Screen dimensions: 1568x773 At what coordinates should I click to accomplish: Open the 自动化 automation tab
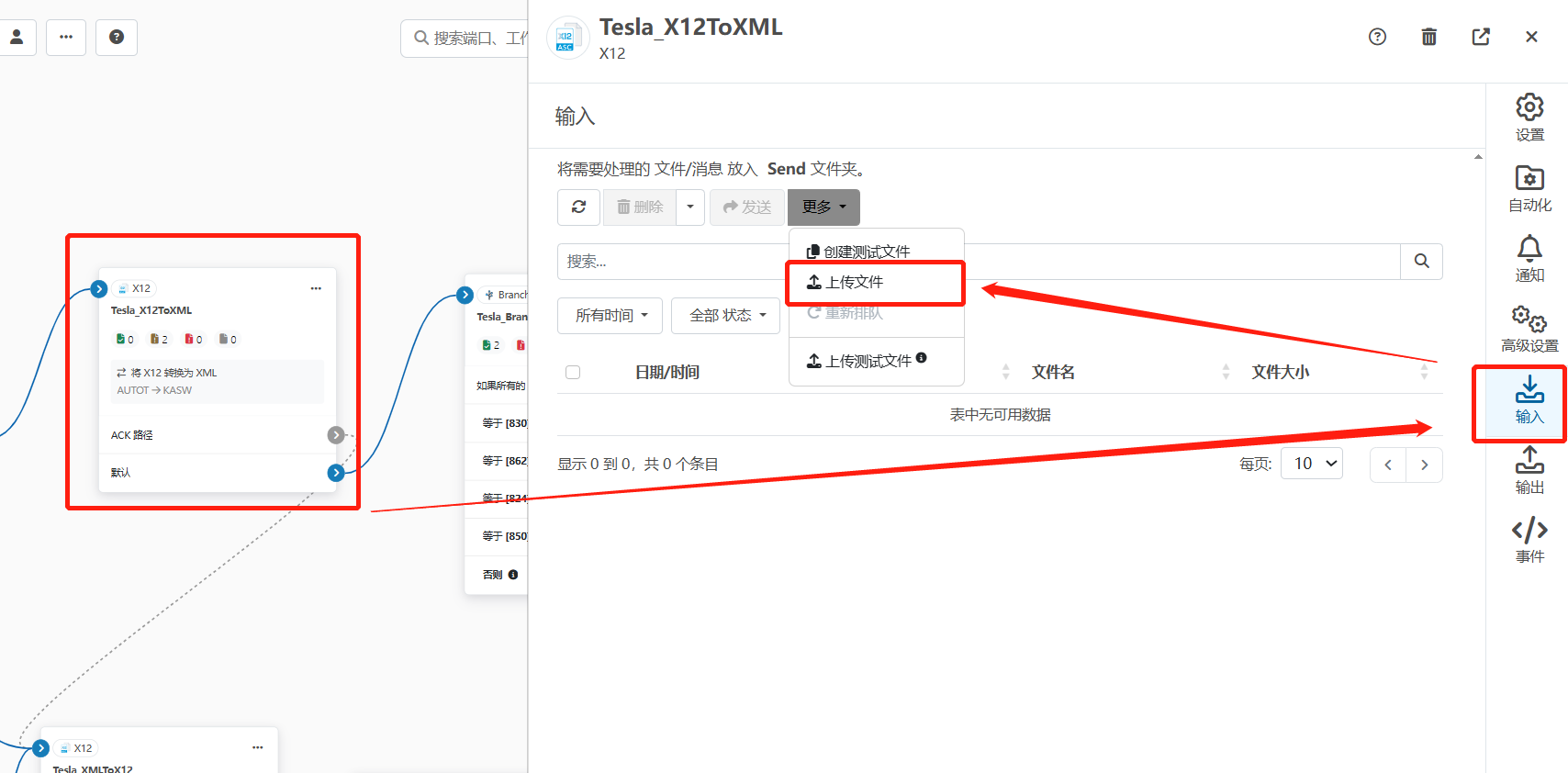(x=1529, y=187)
